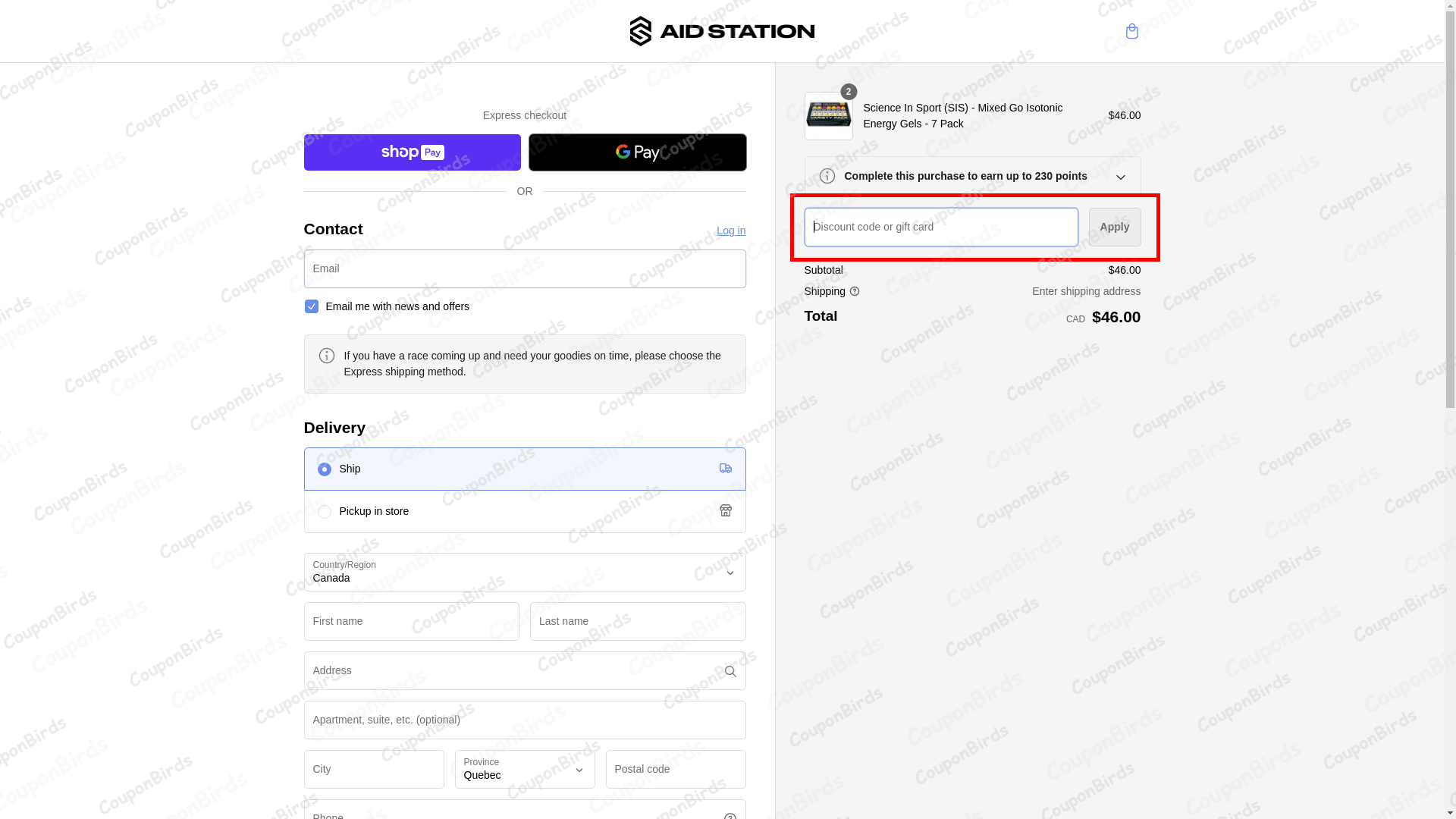The height and width of the screenshot is (819, 1456).
Task: Expand the complete purchase points section
Action: click(1121, 176)
